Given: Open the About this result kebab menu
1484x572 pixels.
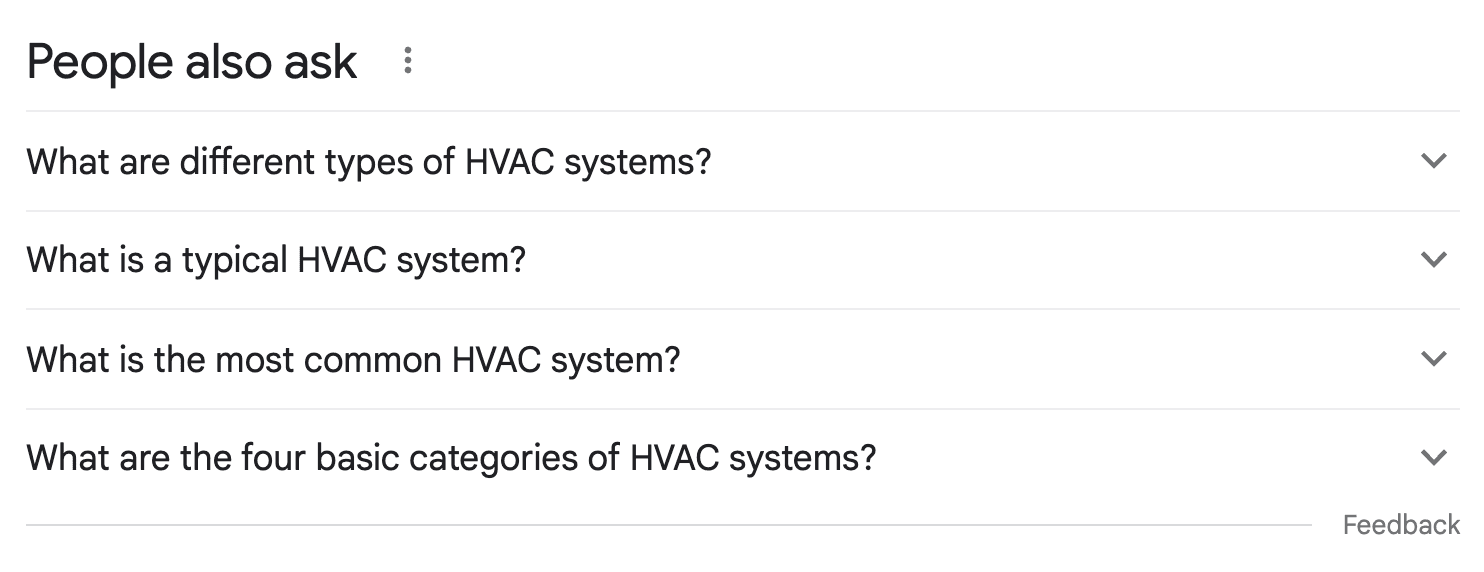Looking at the screenshot, I should (x=407, y=61).
